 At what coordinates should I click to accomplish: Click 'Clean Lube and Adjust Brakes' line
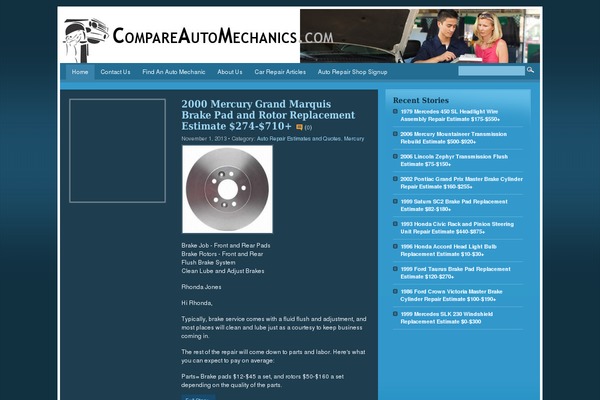(223, 271)
